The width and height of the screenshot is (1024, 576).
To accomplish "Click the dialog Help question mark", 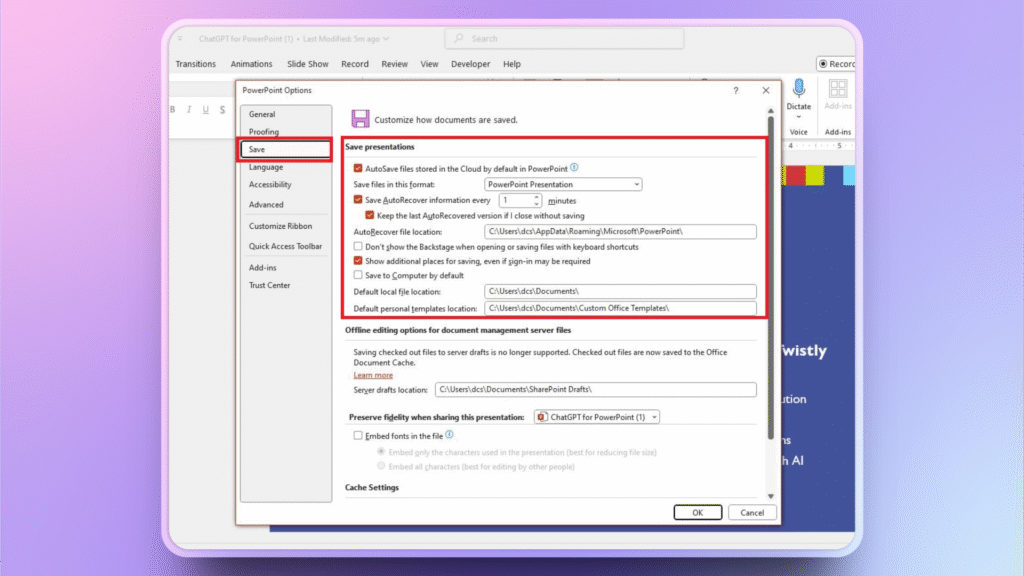I will tap(735, 90).
